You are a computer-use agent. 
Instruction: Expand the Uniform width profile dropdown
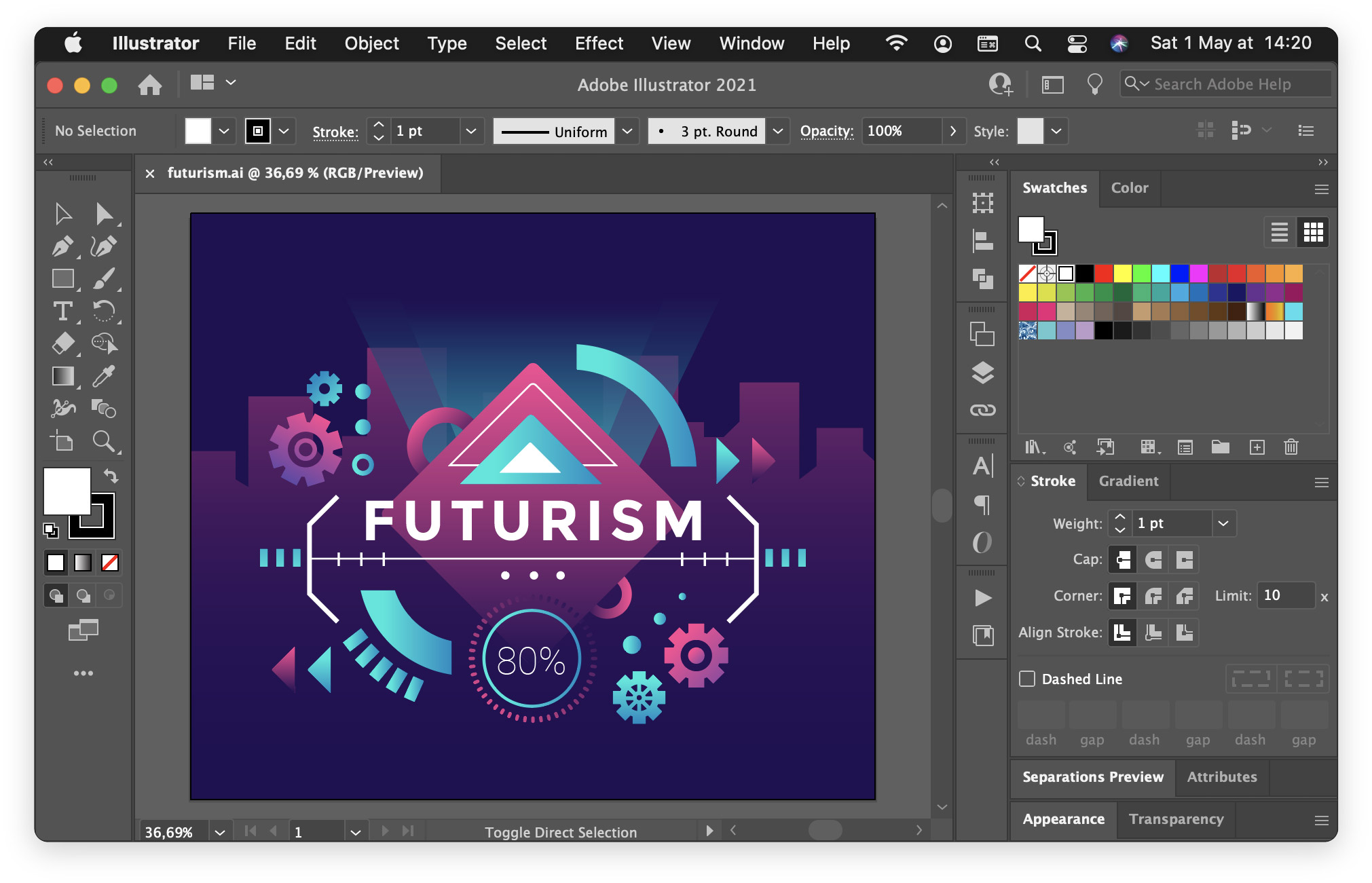pos(627,131)
